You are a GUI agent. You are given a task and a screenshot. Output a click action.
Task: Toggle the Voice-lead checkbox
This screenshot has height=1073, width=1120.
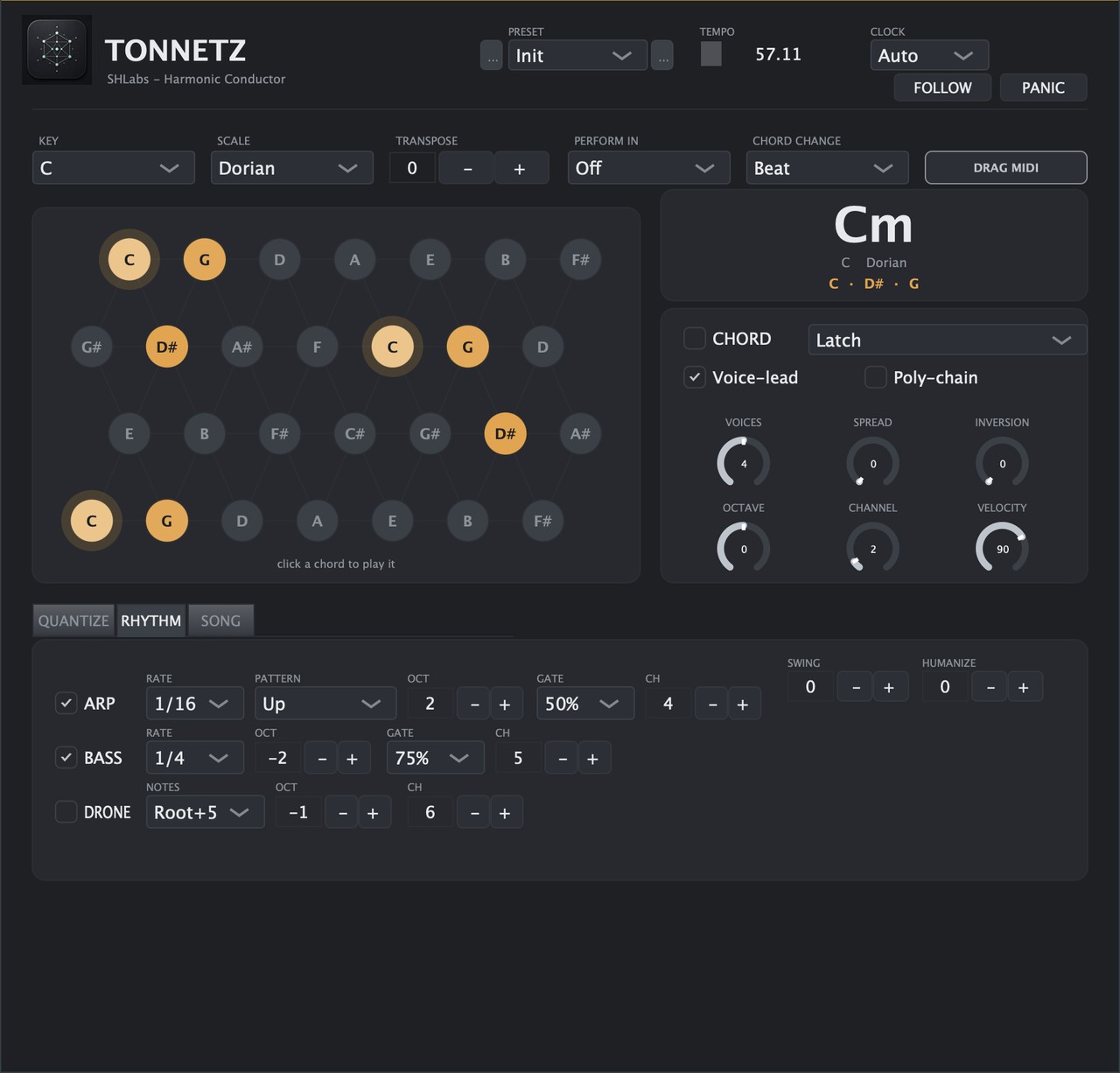695,376
